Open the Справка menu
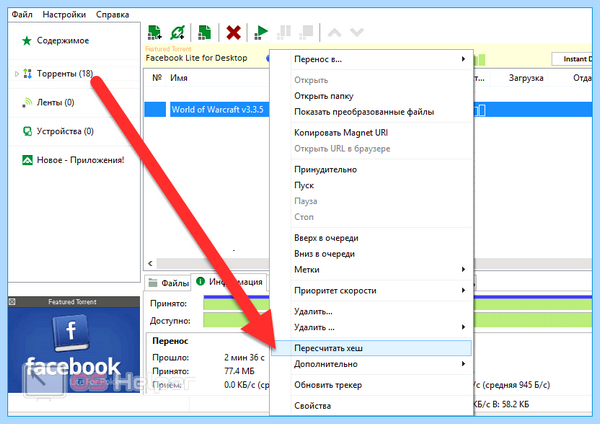The height and width of the screenshot is (424, 600). 112,15
